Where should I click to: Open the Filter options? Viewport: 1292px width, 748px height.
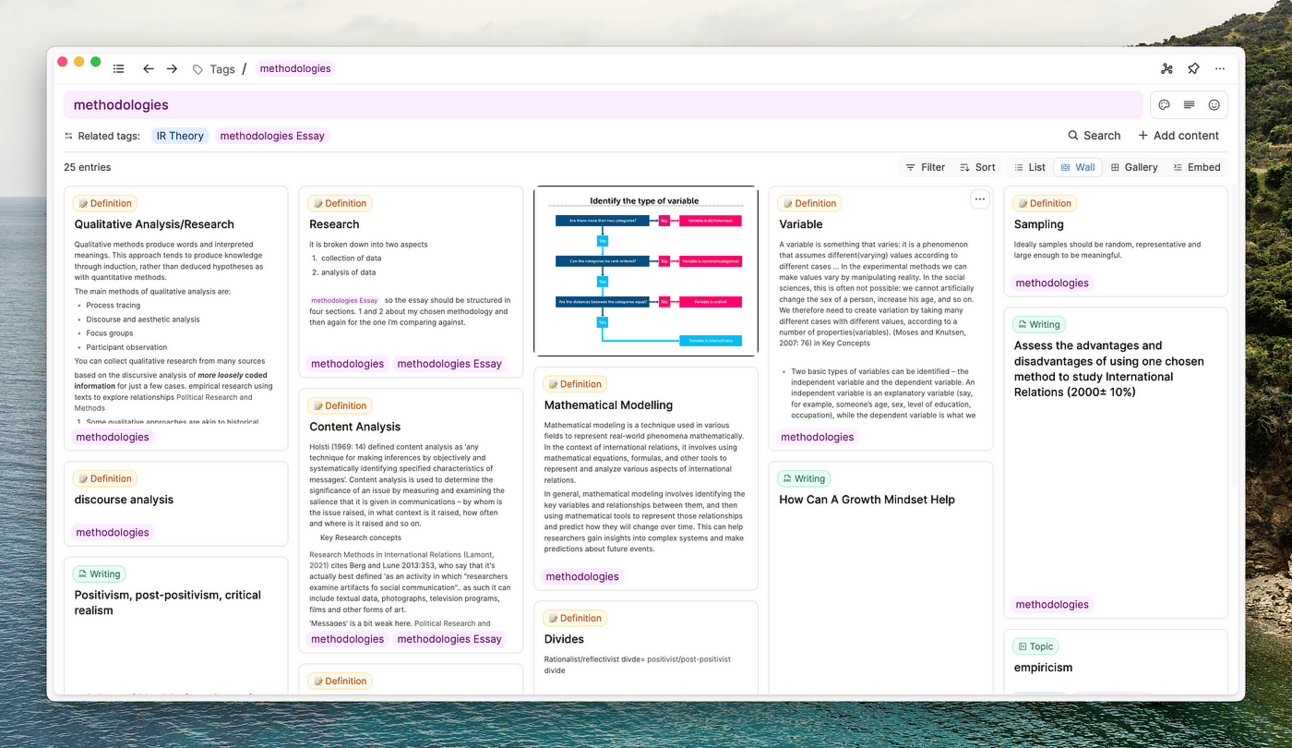925,168
